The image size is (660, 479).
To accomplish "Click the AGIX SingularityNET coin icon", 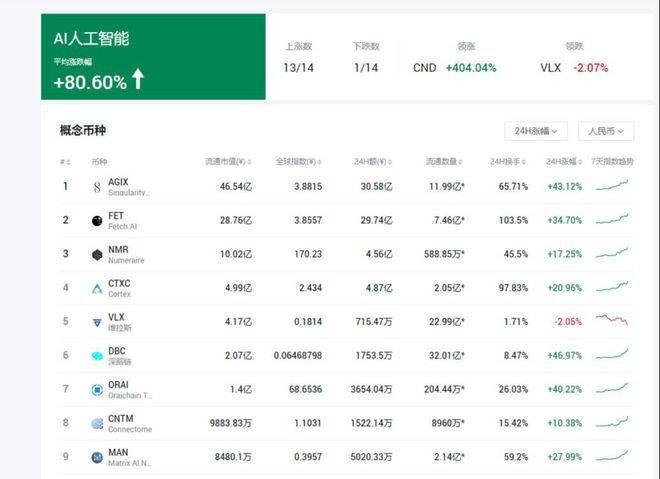I will (97, 187).
